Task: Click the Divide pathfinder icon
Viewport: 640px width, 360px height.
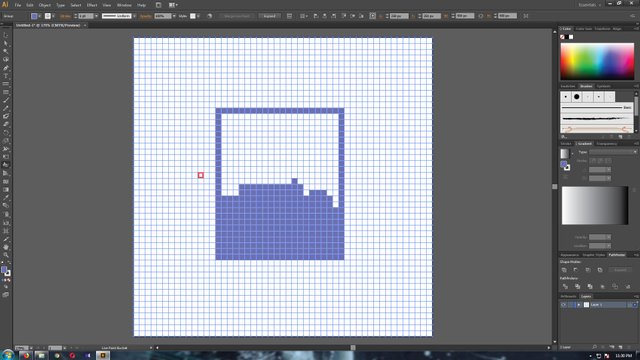Action: click(x=565, y=287)
